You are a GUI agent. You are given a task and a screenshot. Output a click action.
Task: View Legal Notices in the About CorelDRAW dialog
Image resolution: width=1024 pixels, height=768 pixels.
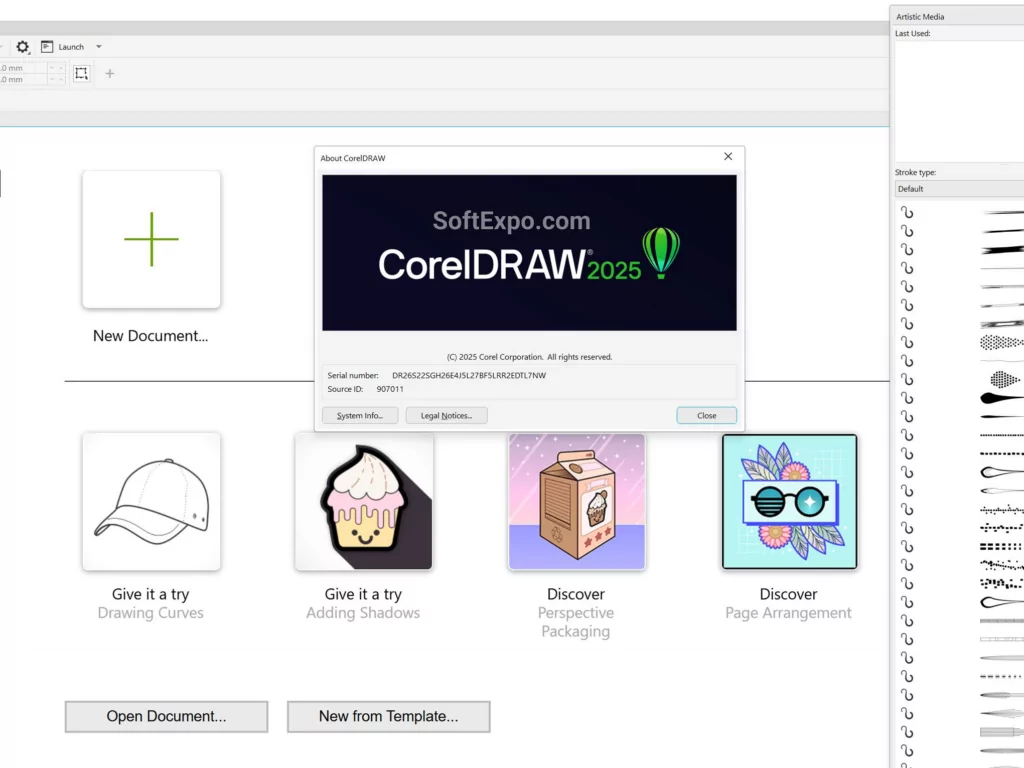[x=446, y=415]
